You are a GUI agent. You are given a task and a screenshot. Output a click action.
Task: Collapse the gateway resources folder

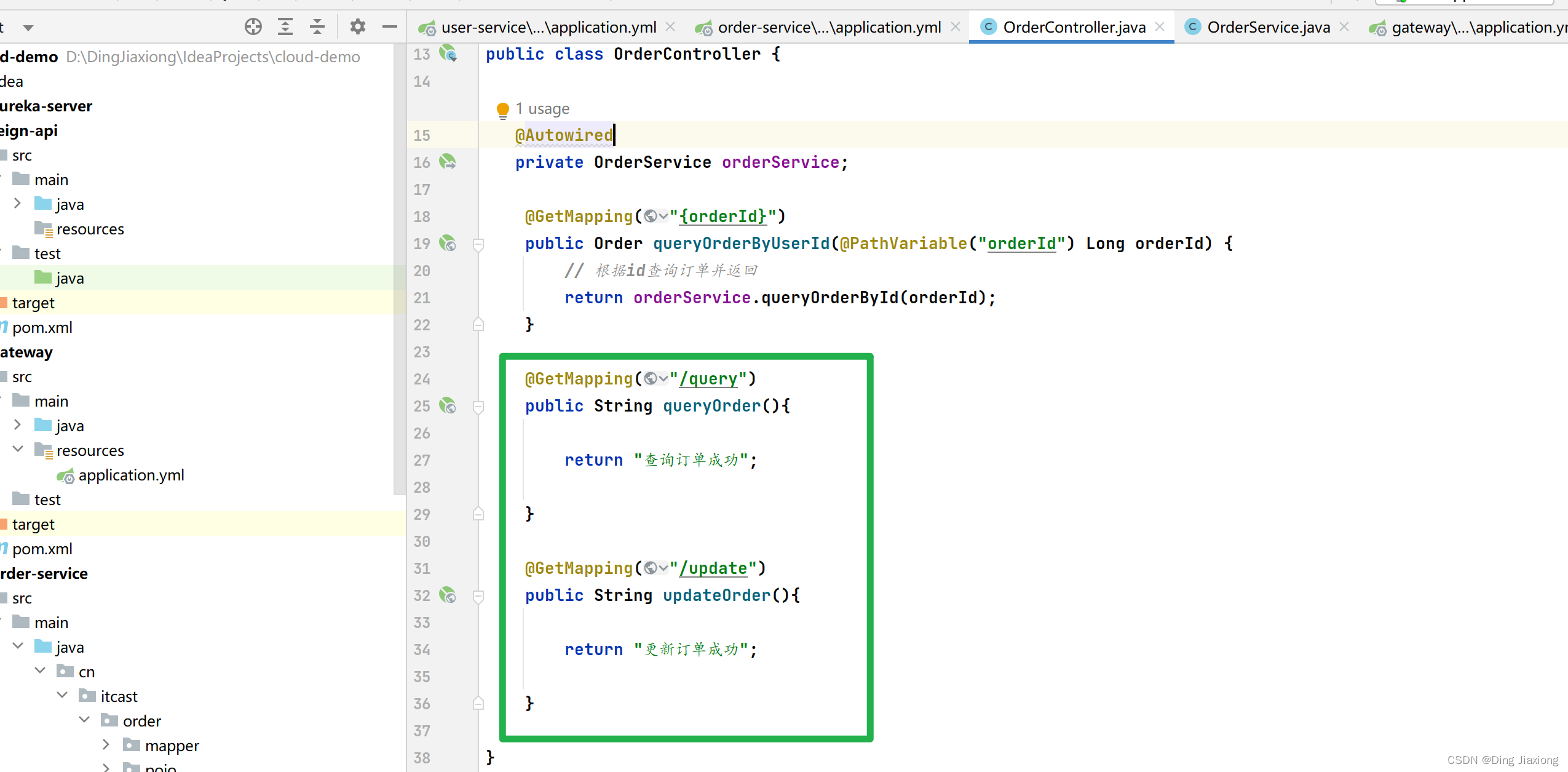tap(18, 449)
